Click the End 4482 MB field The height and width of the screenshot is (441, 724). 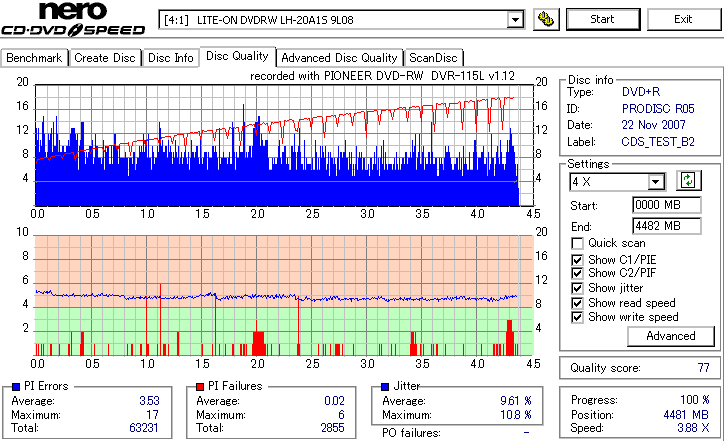coord(667,226)
